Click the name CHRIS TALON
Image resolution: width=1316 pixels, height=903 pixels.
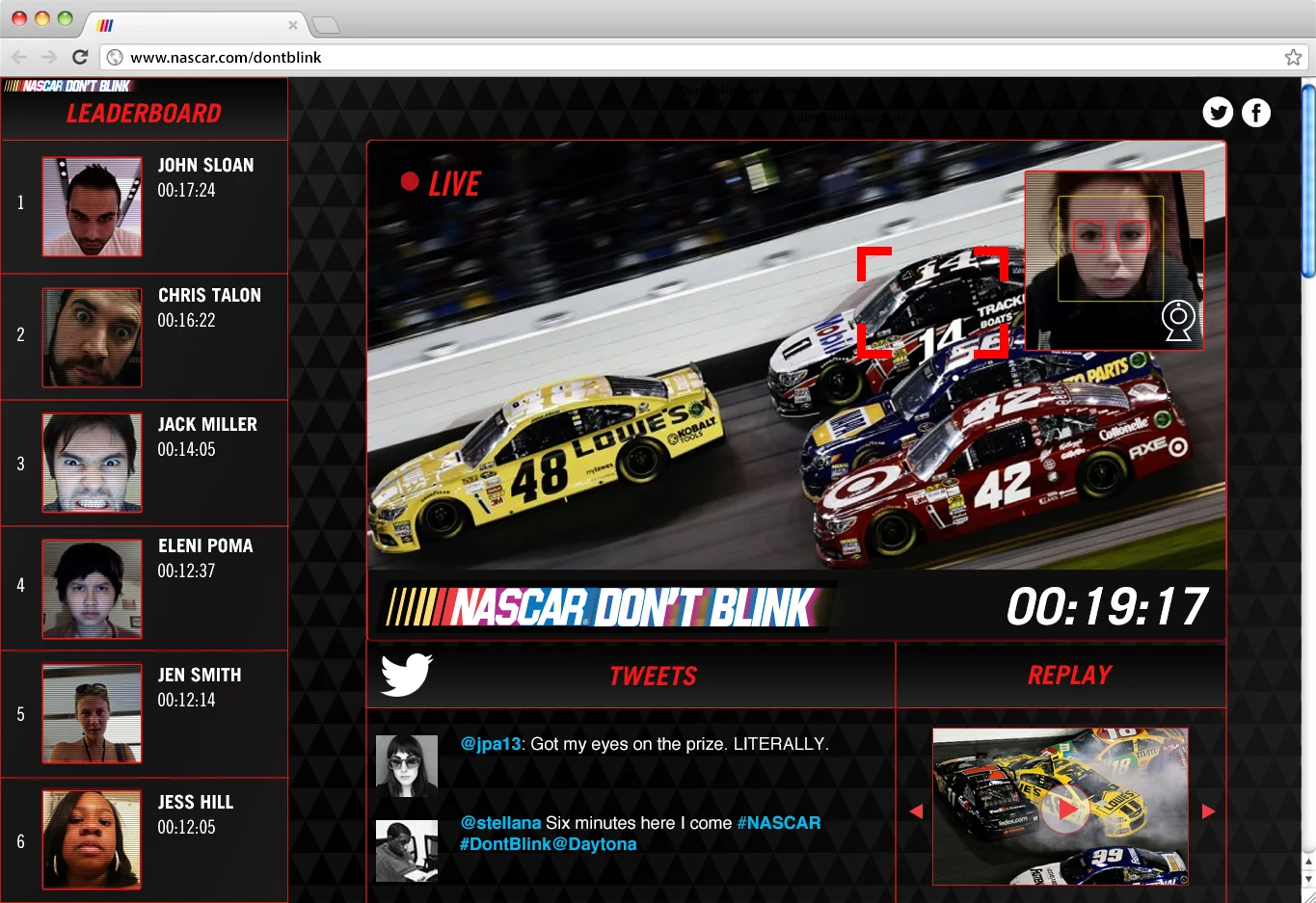pos(209,295)
